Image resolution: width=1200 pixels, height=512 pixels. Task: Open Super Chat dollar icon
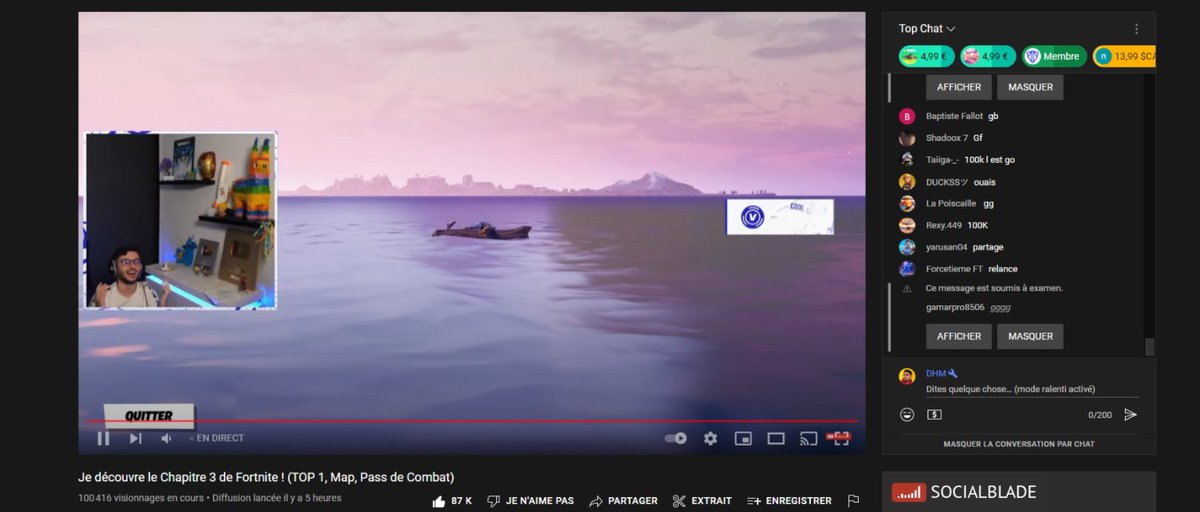934,414
